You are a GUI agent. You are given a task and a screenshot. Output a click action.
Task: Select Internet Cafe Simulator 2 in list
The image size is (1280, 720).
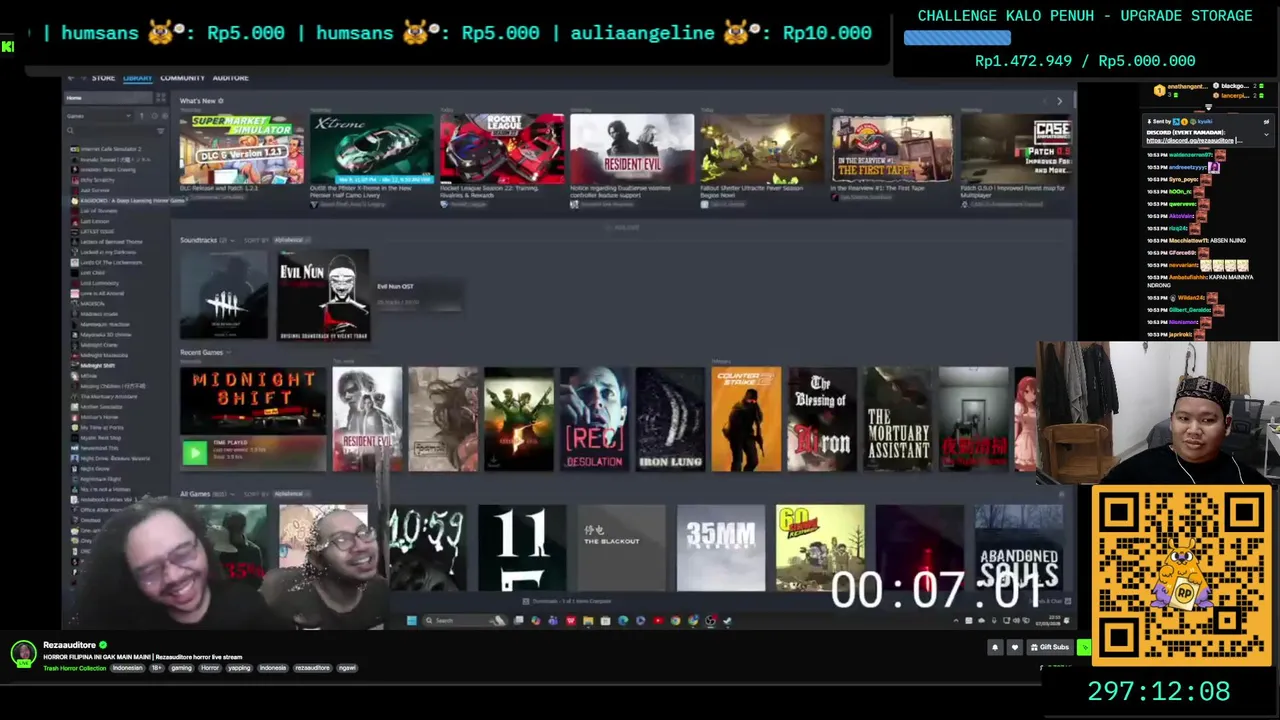coord(111,149)
